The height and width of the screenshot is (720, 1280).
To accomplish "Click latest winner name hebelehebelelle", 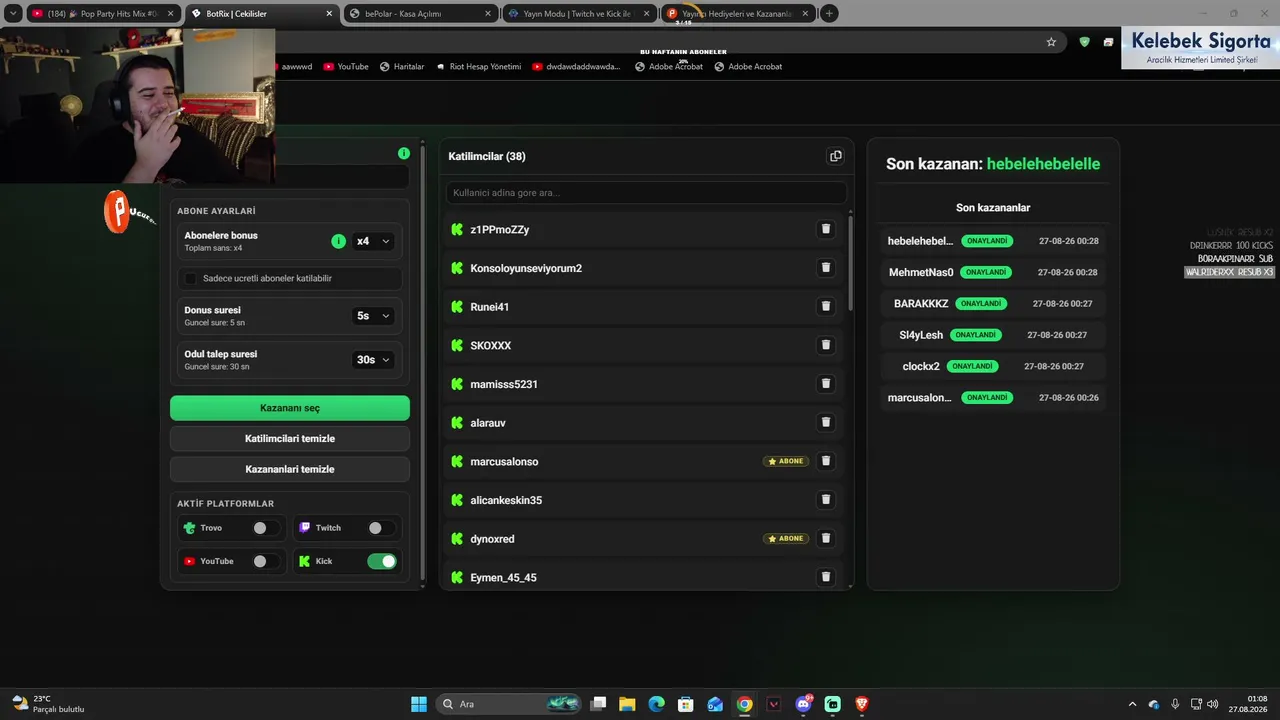I will point(1043,164).
